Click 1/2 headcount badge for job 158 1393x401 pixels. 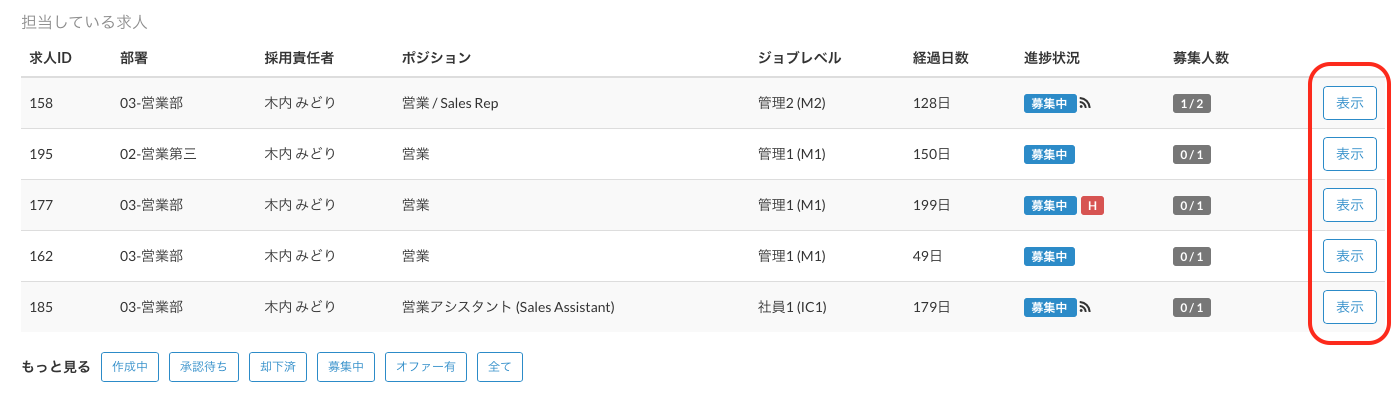1192,103
